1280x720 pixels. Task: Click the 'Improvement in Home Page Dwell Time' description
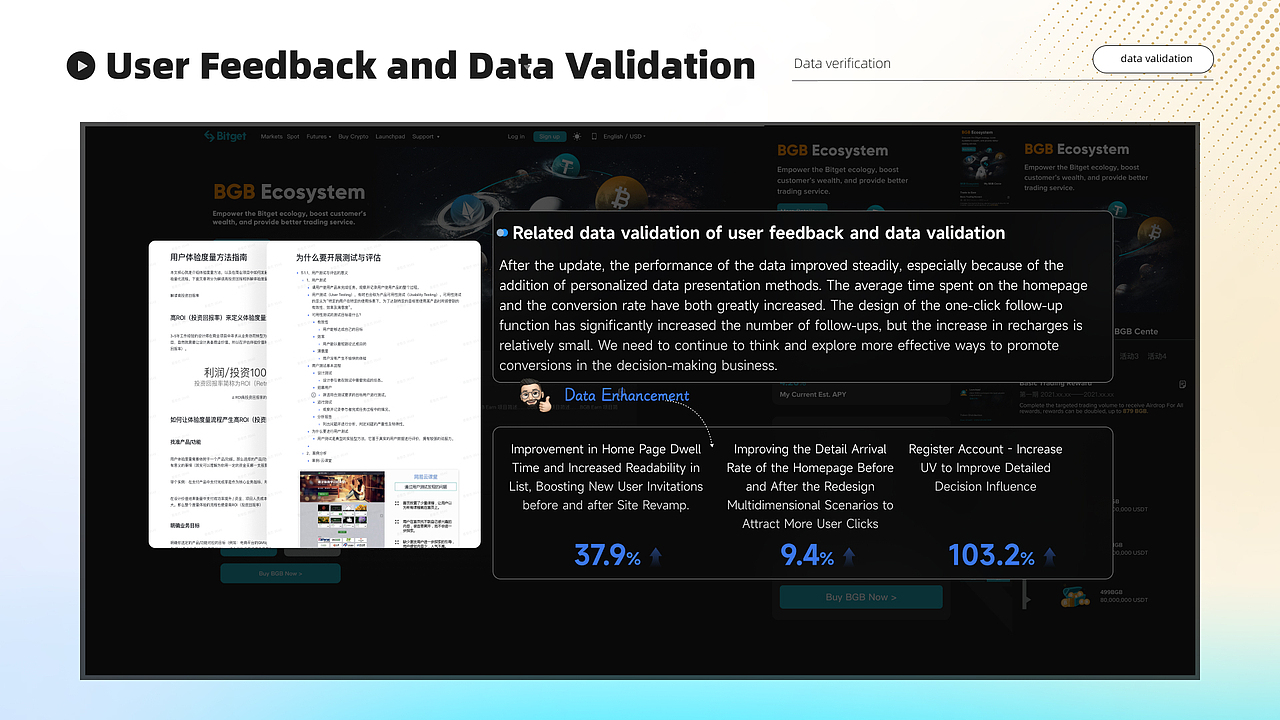pos(607,477)
